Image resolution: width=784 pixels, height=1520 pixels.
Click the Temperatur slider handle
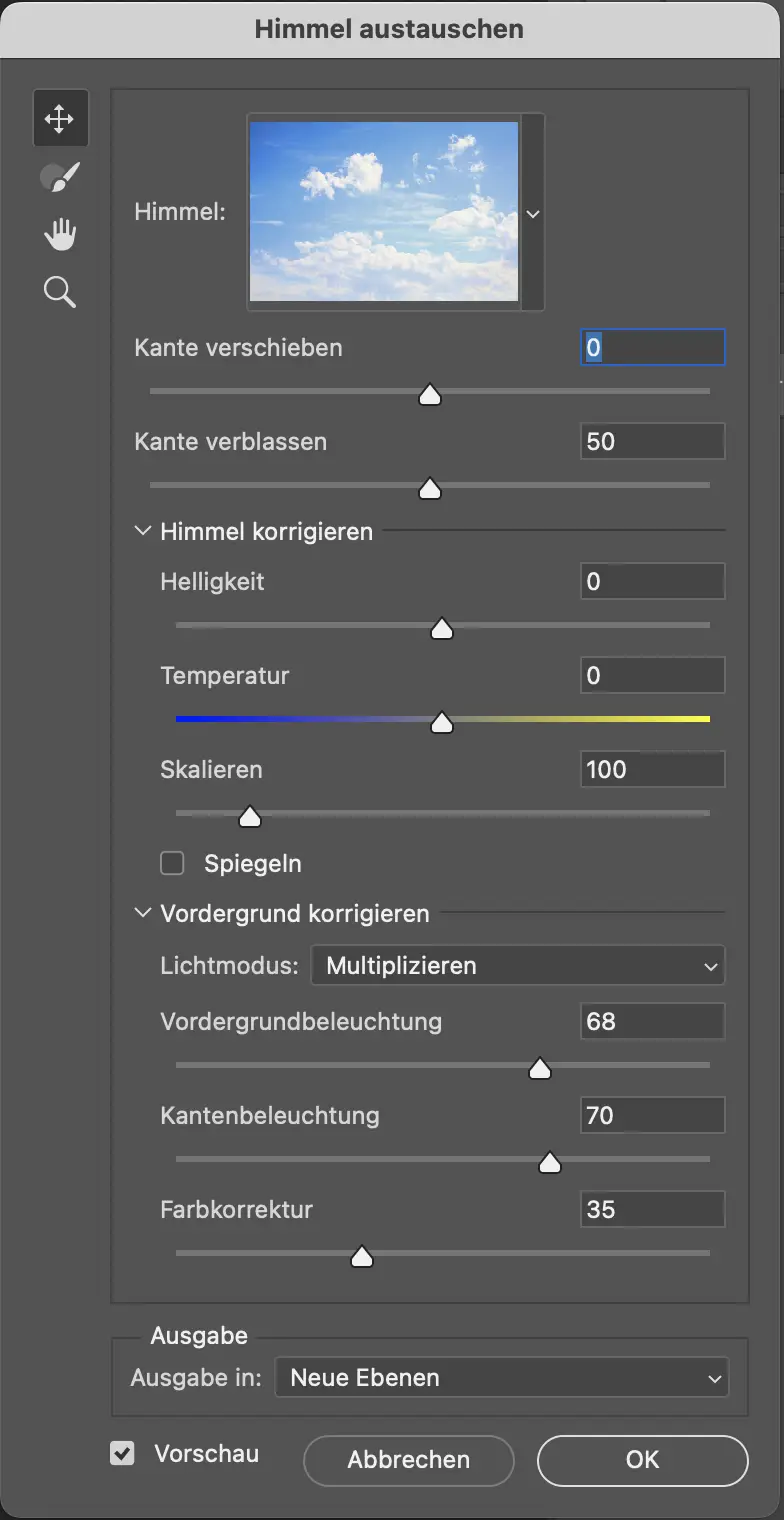pyautogui.click(x=441, y=722)
